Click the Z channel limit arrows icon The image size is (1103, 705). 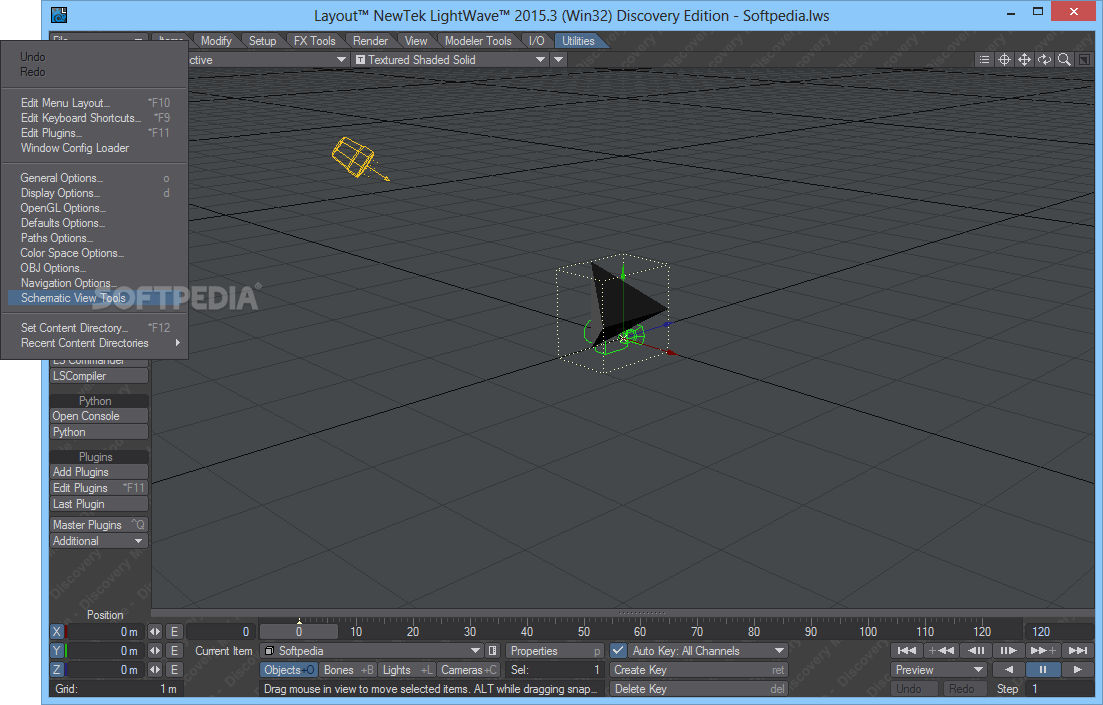(155, 670)
